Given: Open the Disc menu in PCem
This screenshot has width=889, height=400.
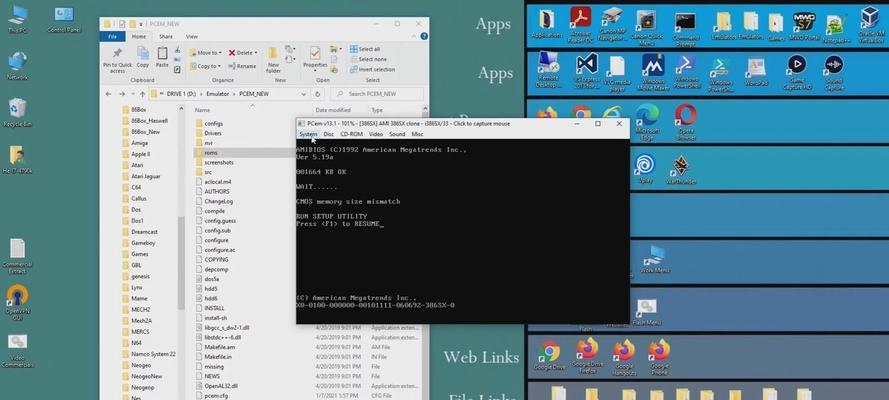Looking at the screenshot, I should [x=328, y=134].
